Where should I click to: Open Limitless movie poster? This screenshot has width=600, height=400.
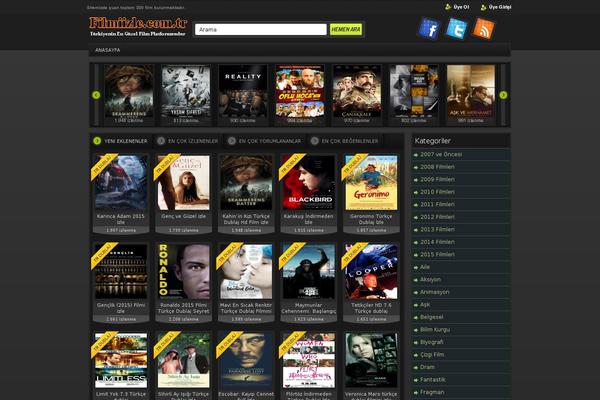pos(121,360)
